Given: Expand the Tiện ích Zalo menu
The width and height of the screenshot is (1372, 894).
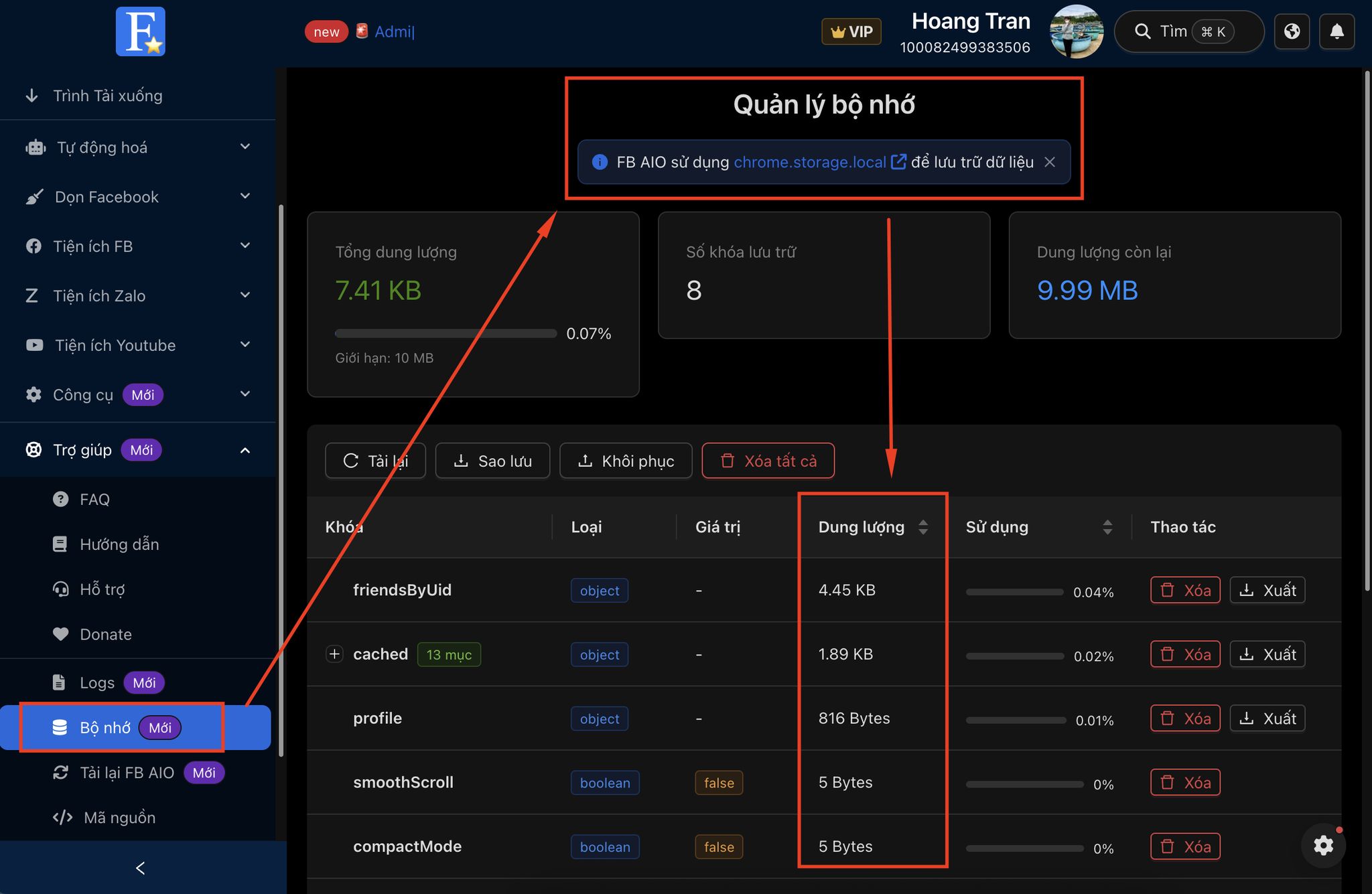Looking at the screenshot, I should coord(137,296).
